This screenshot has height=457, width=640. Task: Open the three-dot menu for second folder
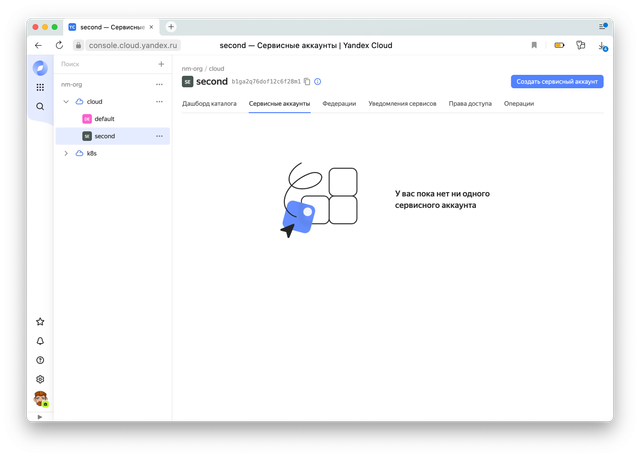click(x=159, y=136)
